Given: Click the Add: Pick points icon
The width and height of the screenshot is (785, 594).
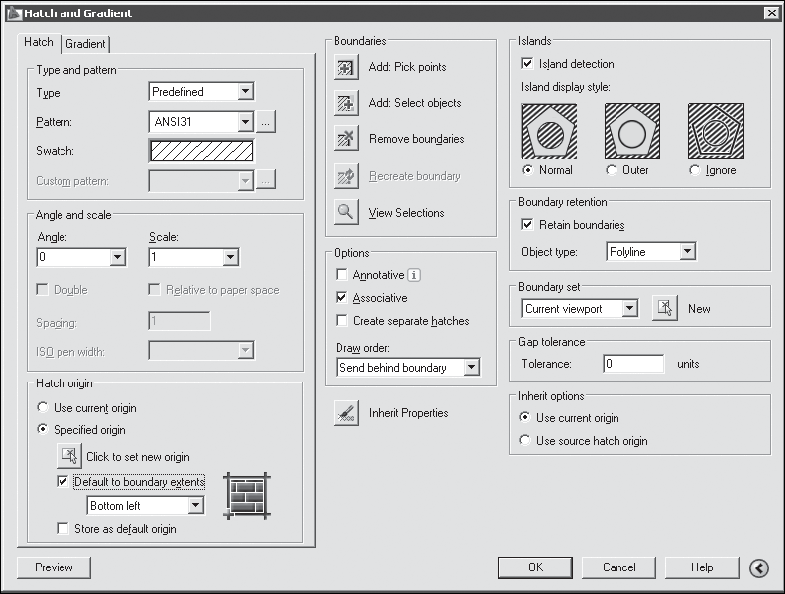Looking at the screenshot, I should (346, 67).
